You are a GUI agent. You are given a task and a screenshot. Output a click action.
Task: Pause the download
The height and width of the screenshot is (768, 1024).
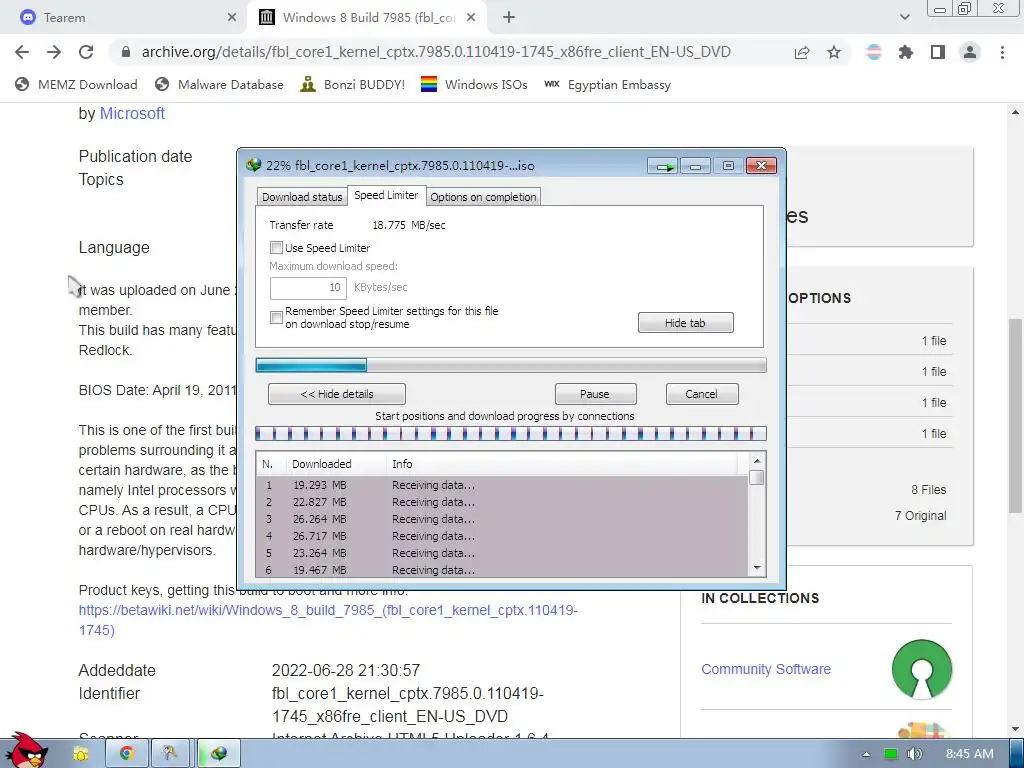pyautogui.click(x=595, y=394)
